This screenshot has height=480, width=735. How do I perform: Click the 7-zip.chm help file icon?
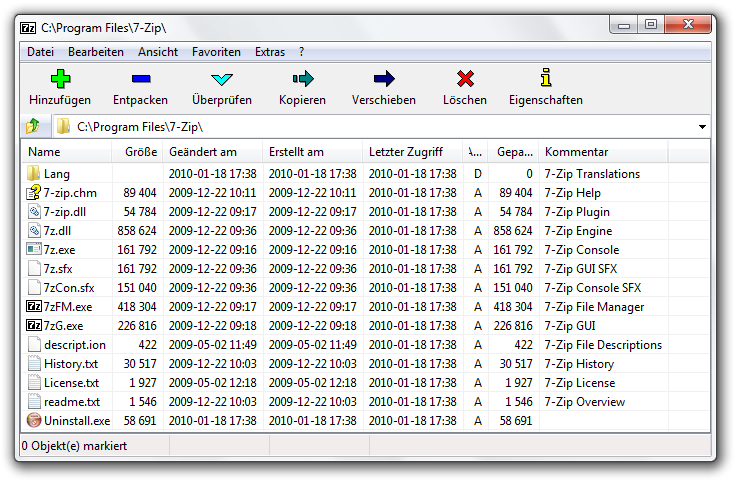(33, 193)
